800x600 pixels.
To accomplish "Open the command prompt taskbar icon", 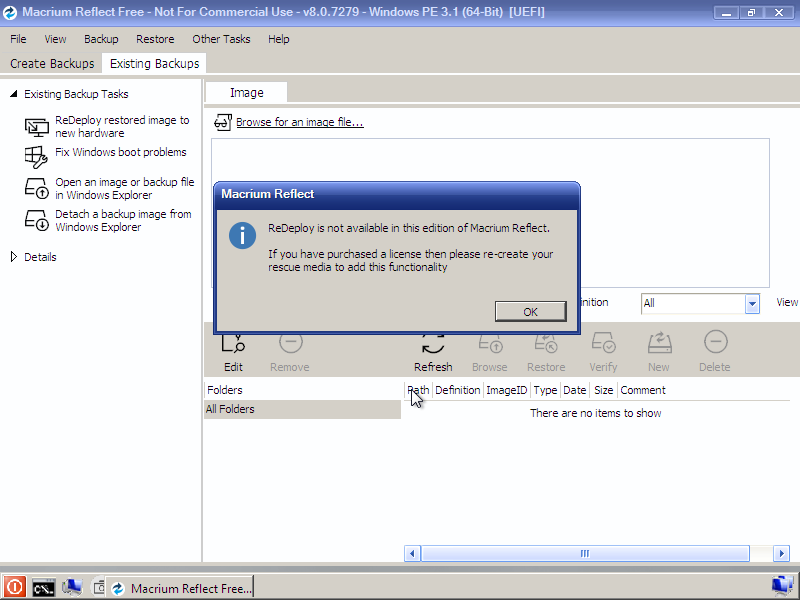I will 43,588.
